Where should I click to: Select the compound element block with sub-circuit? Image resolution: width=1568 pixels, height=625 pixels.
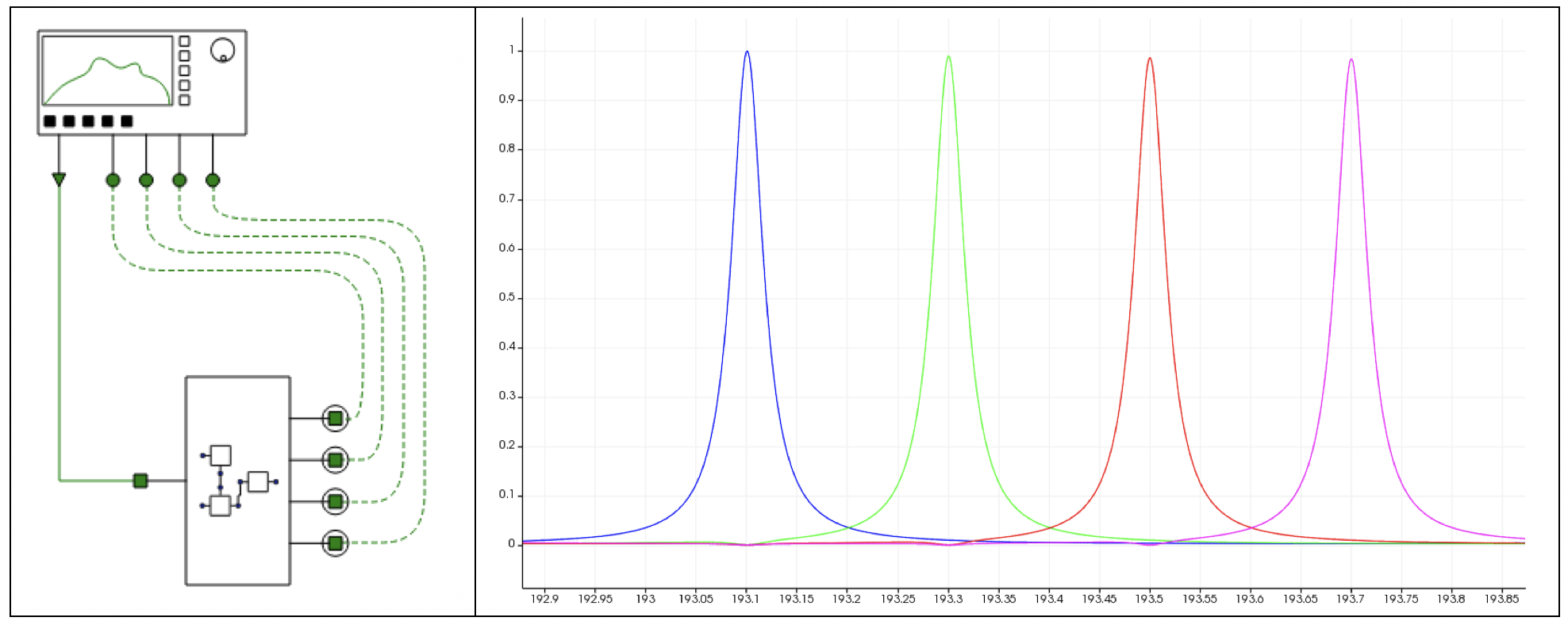point(238,481)
